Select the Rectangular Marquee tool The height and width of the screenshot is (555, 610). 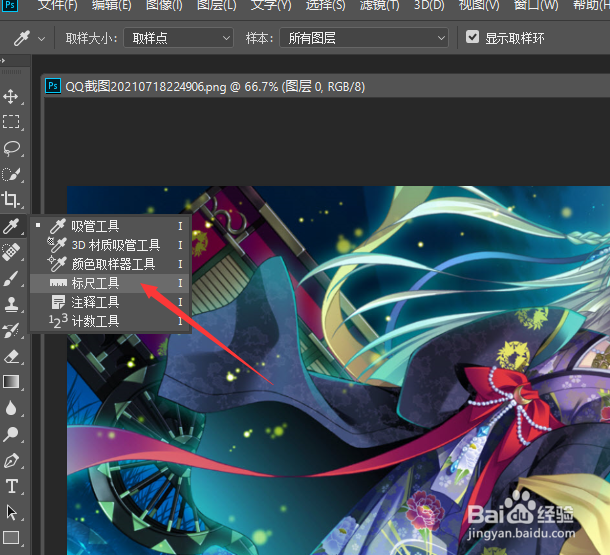11,122
